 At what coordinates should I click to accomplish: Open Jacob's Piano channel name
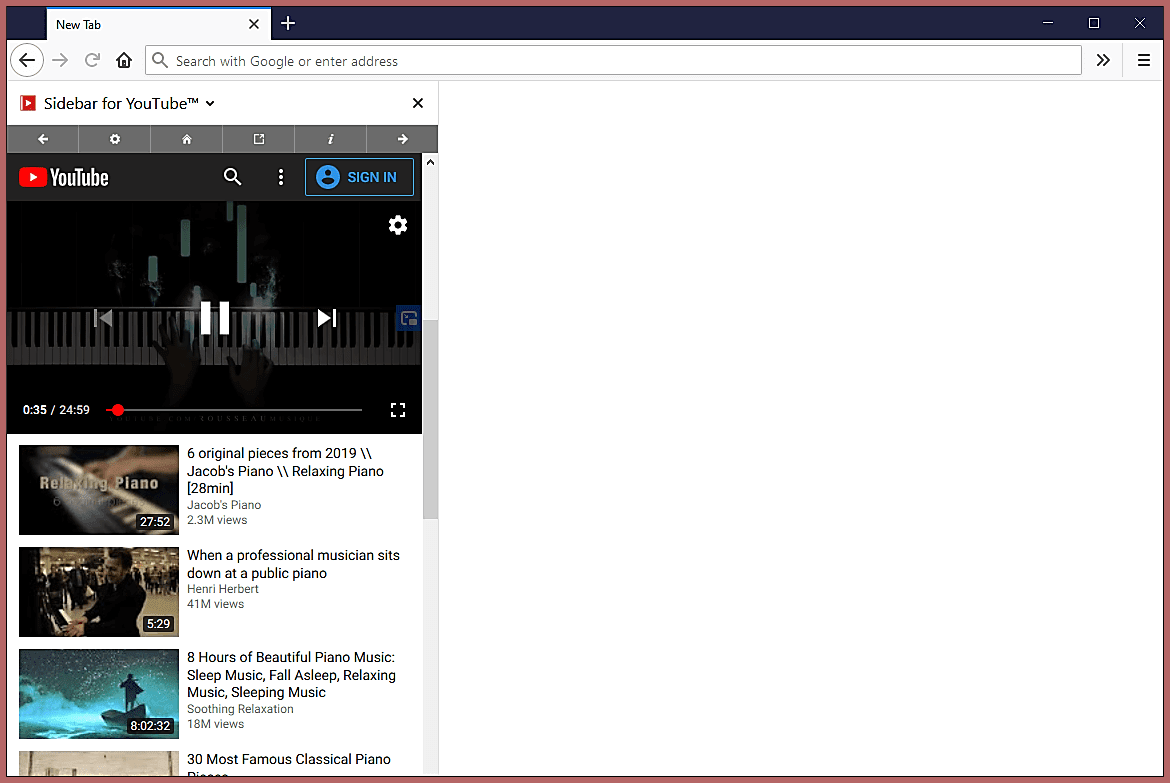point(224,505)
